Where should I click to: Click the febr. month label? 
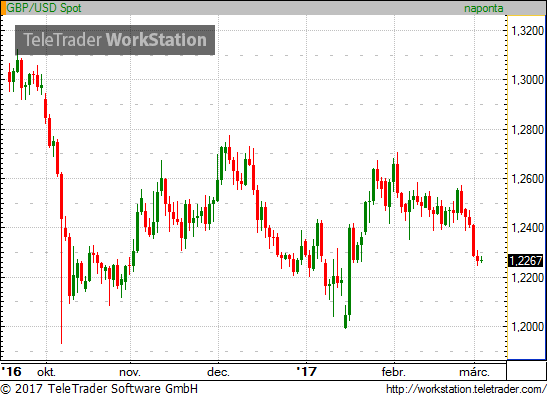point(394,372)
